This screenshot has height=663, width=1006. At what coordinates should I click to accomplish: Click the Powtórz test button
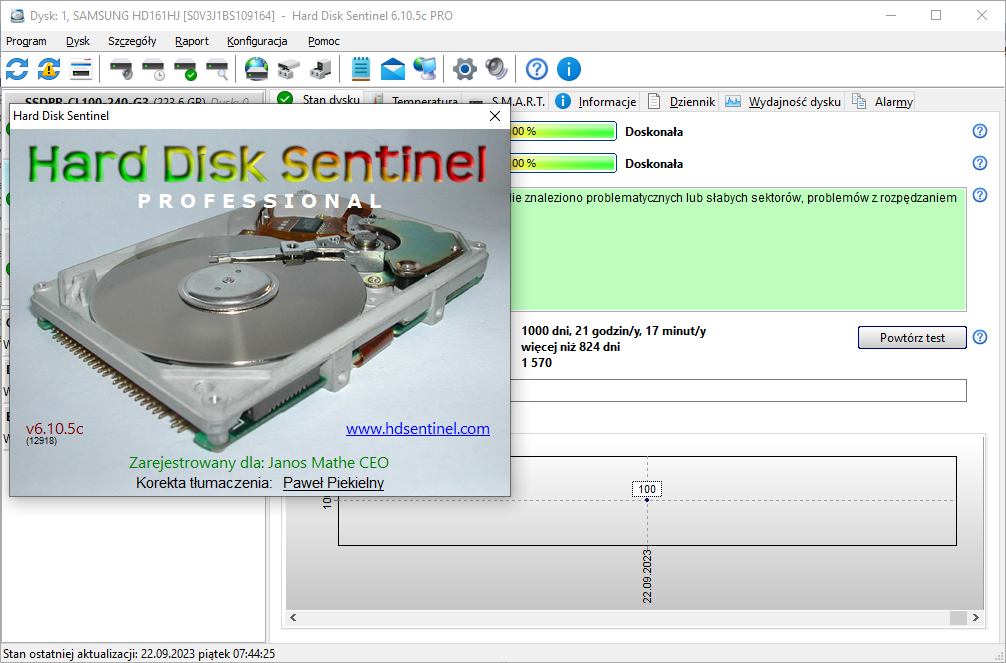(x=912, y=338)
